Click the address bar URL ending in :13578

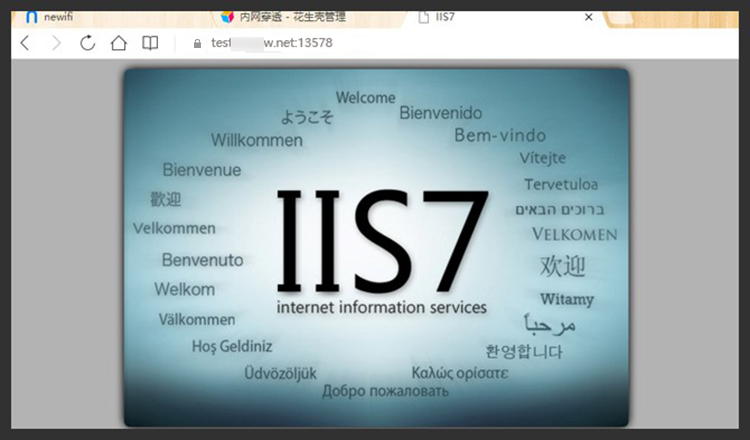coord(272,43)
